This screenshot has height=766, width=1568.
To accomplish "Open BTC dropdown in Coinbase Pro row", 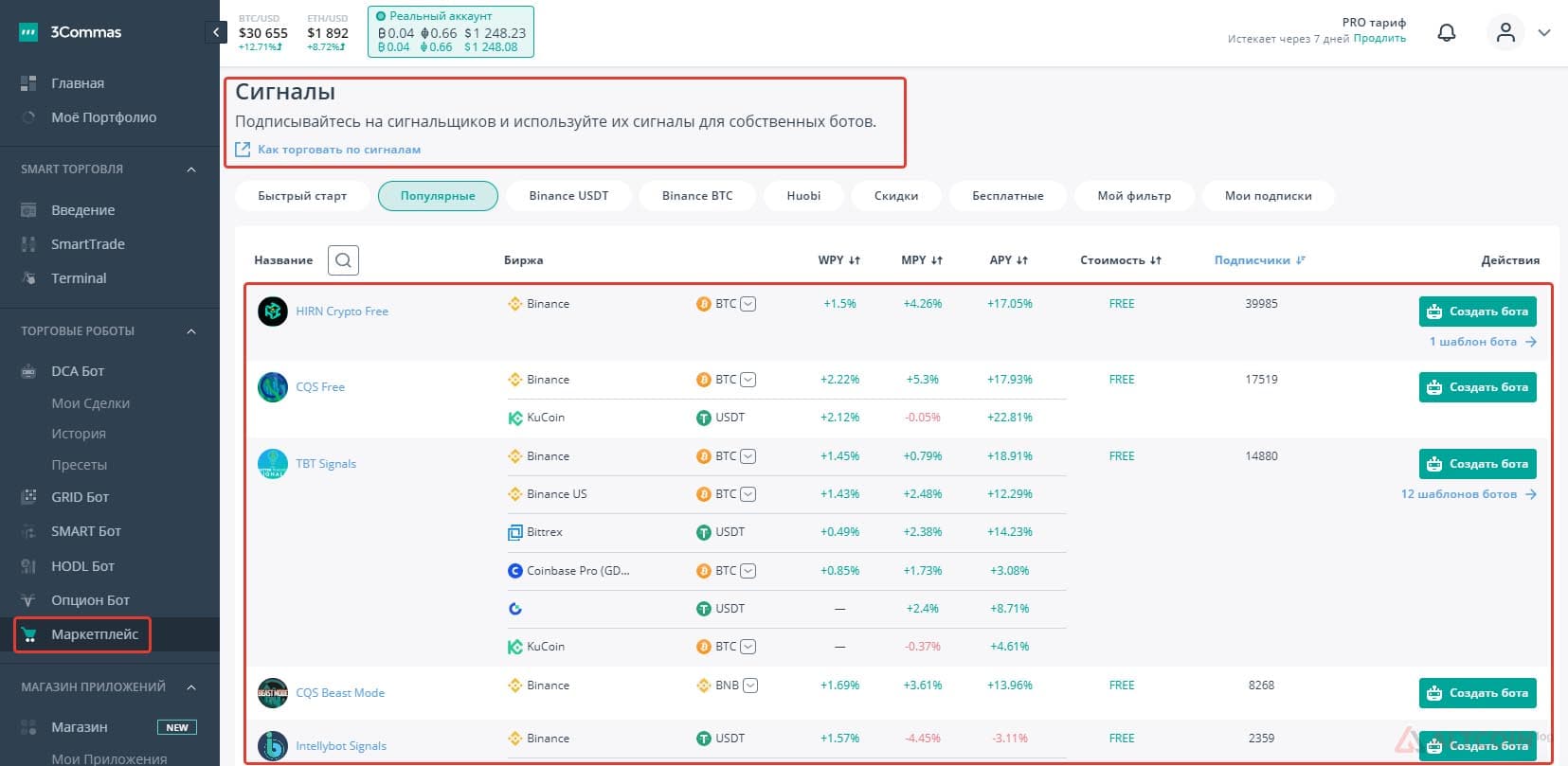I will (748, 571).
